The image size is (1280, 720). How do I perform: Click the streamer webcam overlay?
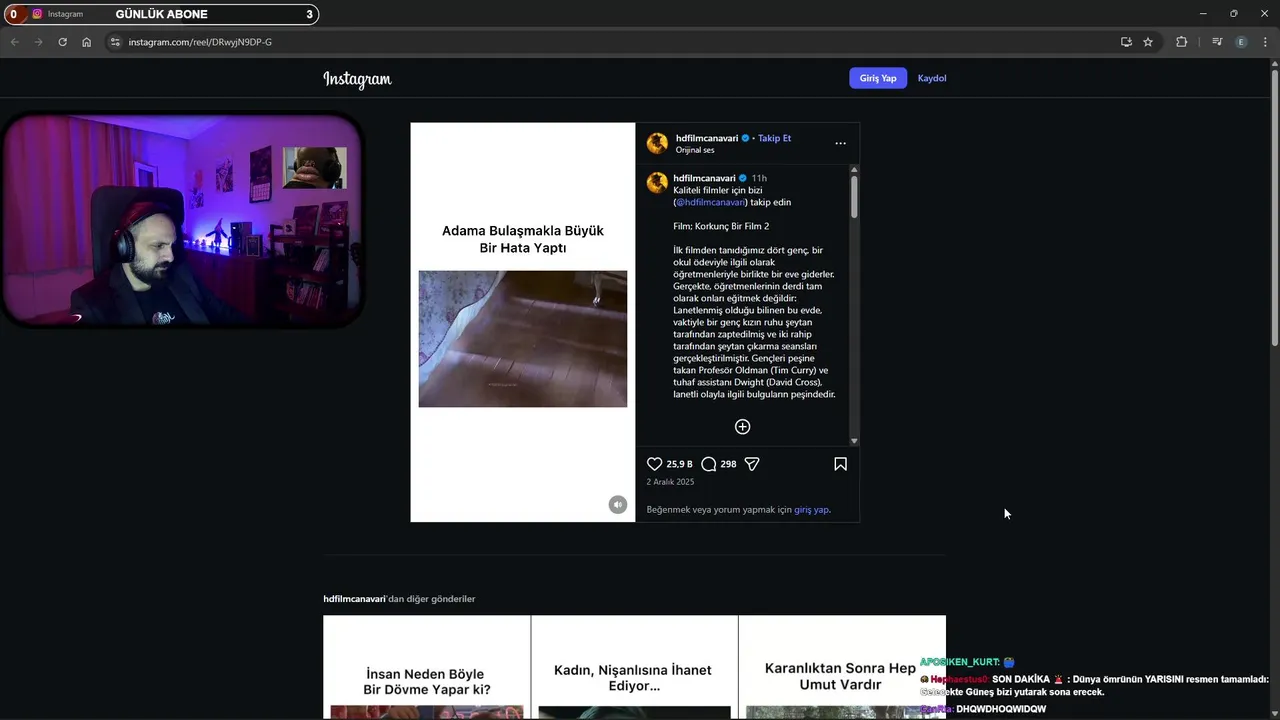tap(182, 219)
